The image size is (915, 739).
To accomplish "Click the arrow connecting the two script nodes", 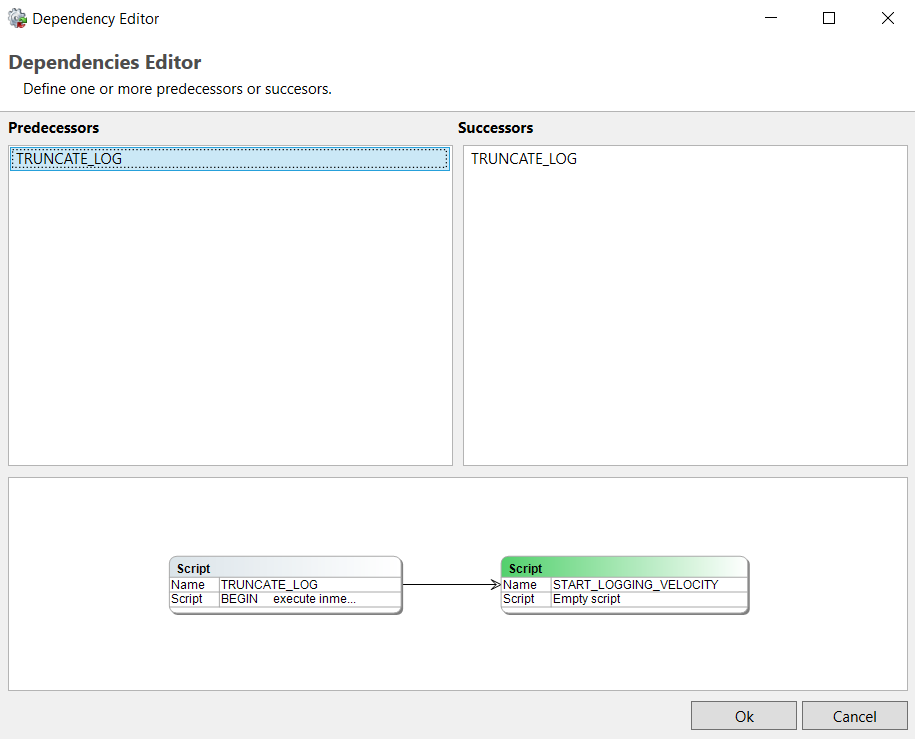I will pos(450,585).
